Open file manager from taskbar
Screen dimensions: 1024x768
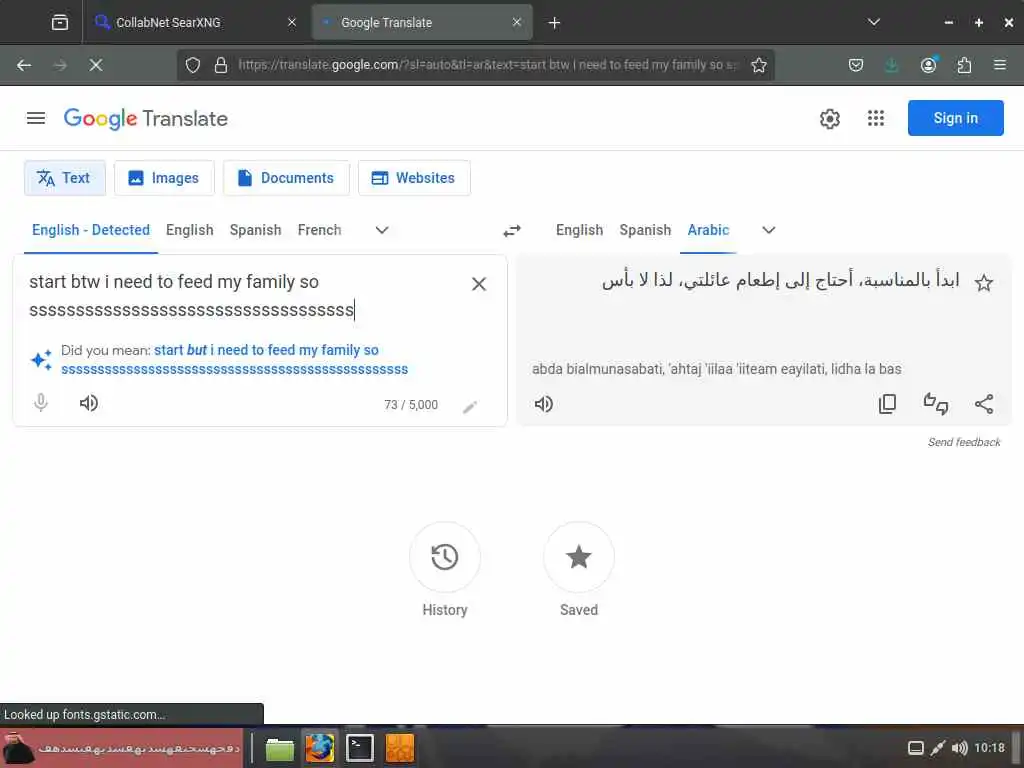(280, 748)
